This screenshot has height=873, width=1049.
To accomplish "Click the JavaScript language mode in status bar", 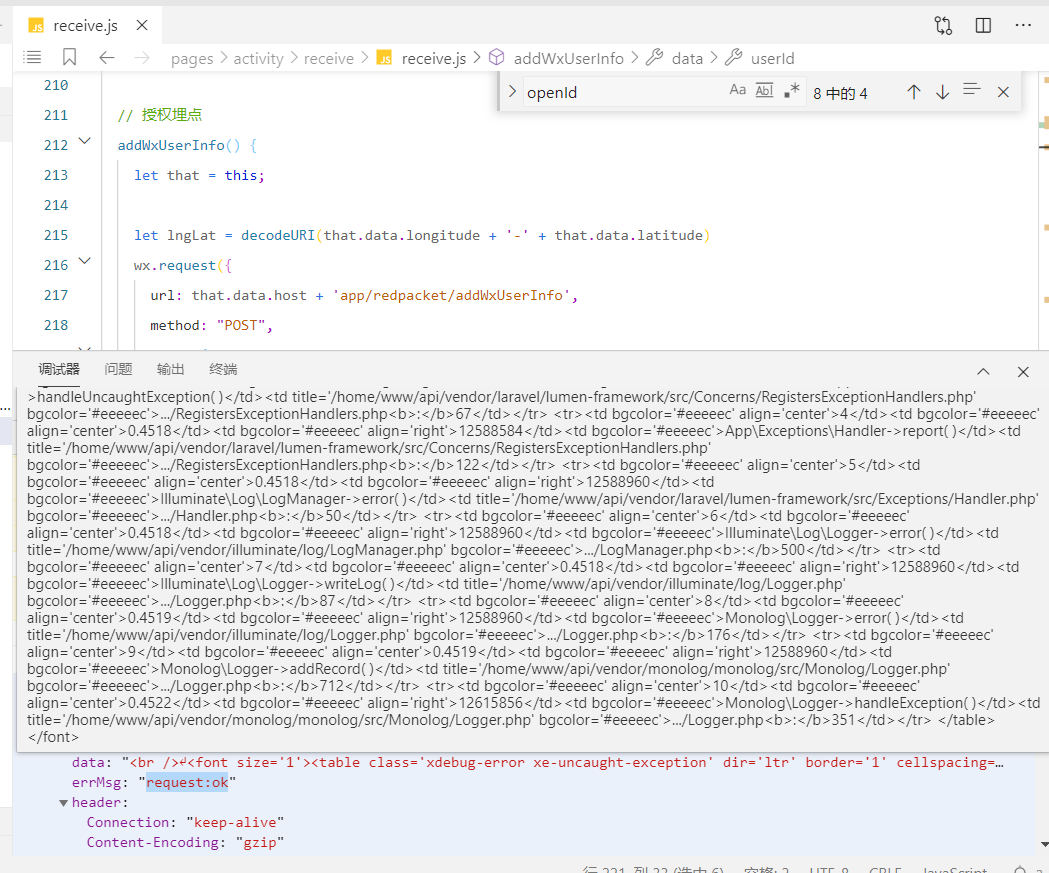I will click(954, 869).
